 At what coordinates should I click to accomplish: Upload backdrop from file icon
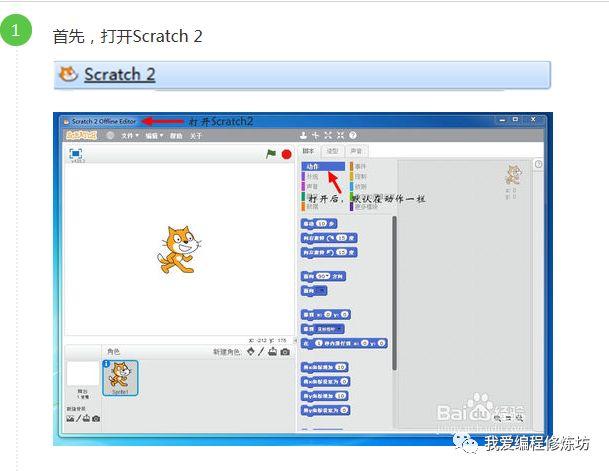click(86, 418)
